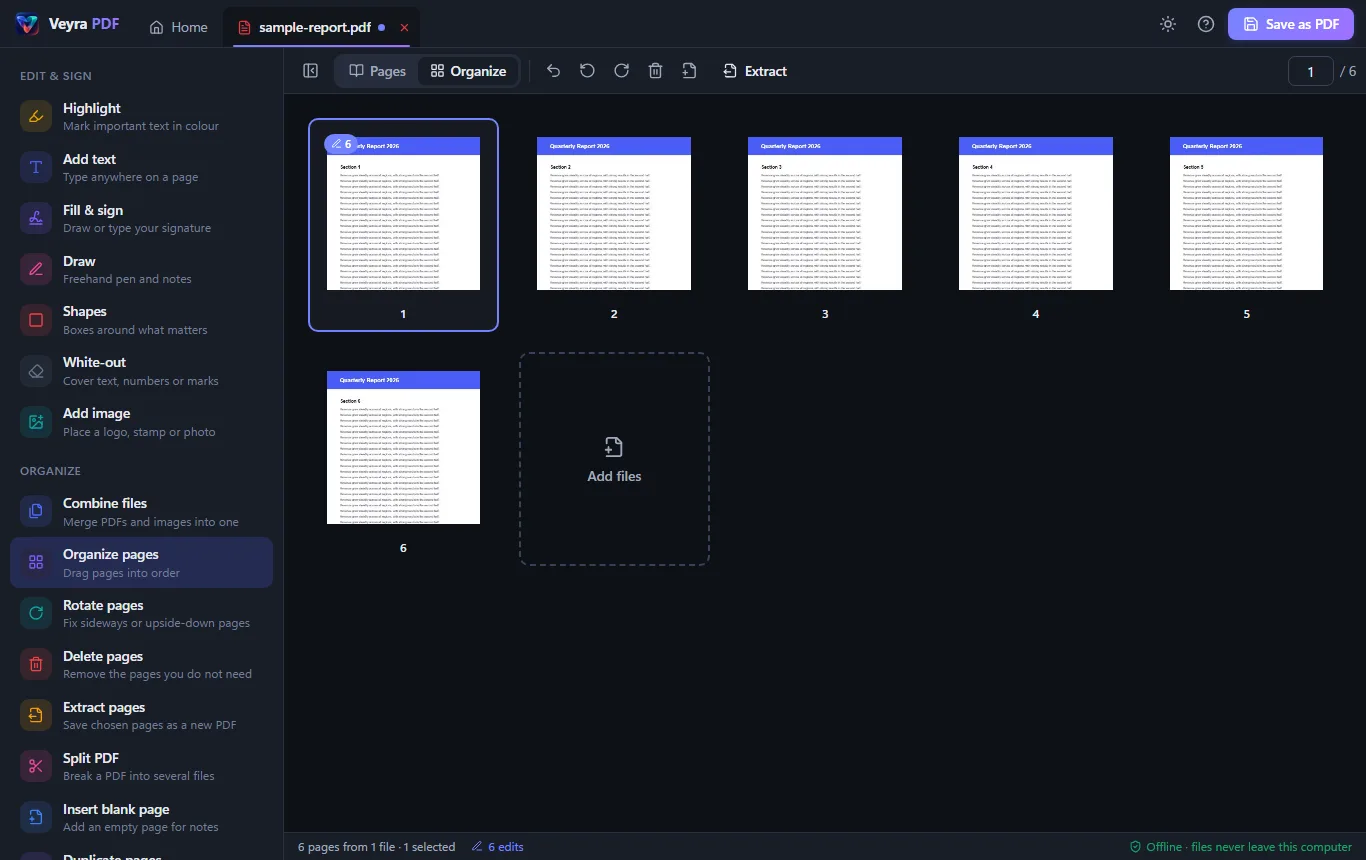Delete selected page with trash icon
Viewport: 1366px width, 860px height.
655,71
